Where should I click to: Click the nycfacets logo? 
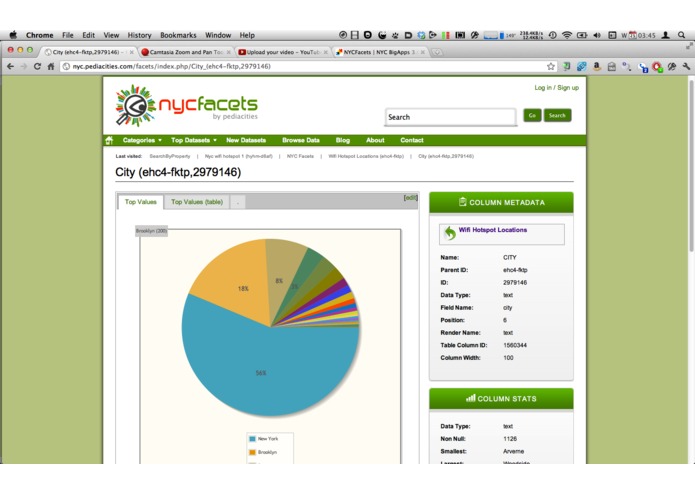(186, 105)
